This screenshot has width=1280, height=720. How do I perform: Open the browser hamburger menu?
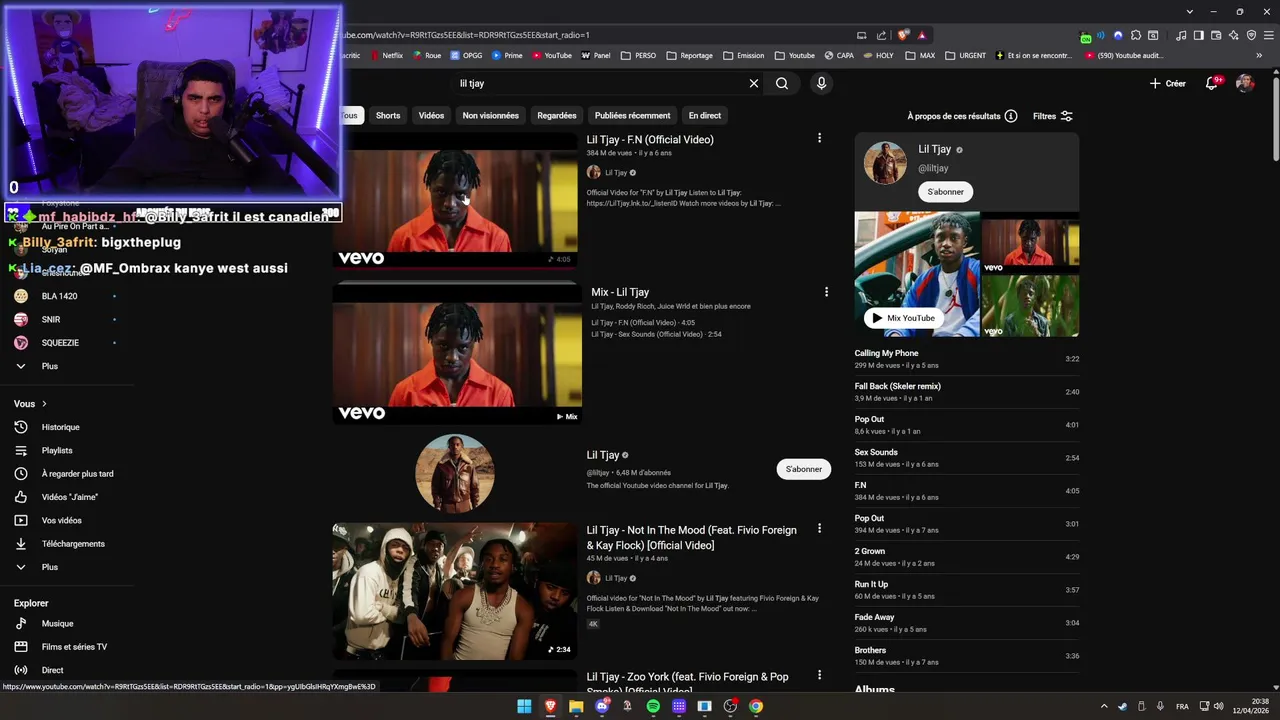(x=1268, y=35)
